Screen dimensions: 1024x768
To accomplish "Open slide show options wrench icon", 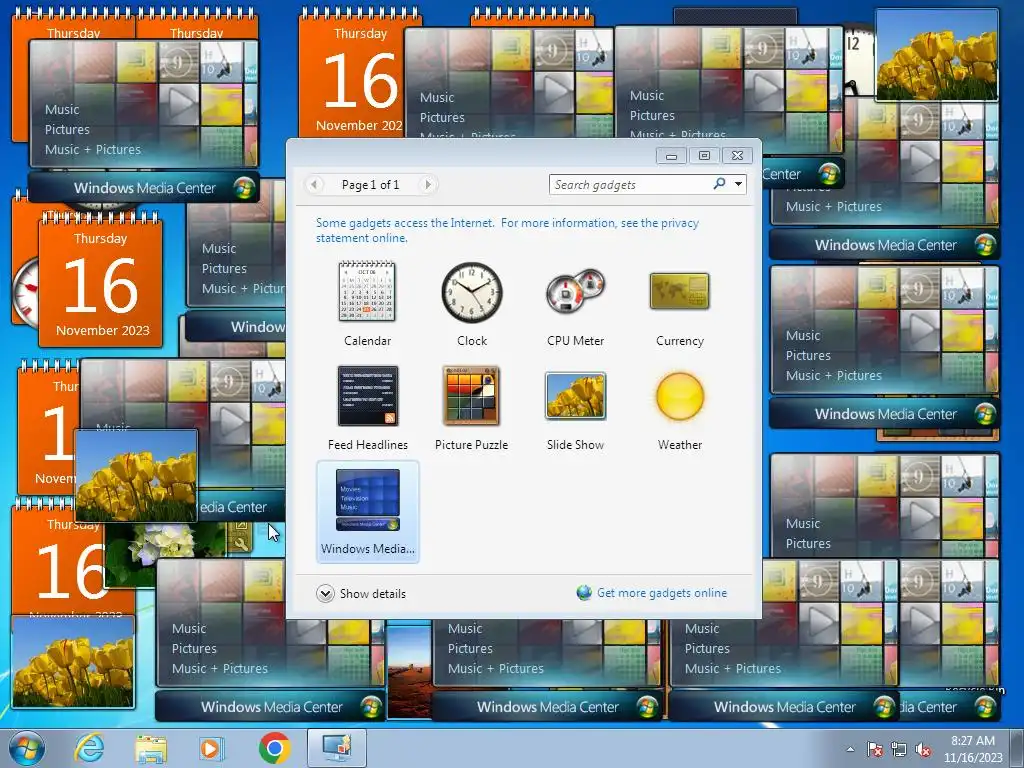I will pyautogui.click(x=242, y=545).
